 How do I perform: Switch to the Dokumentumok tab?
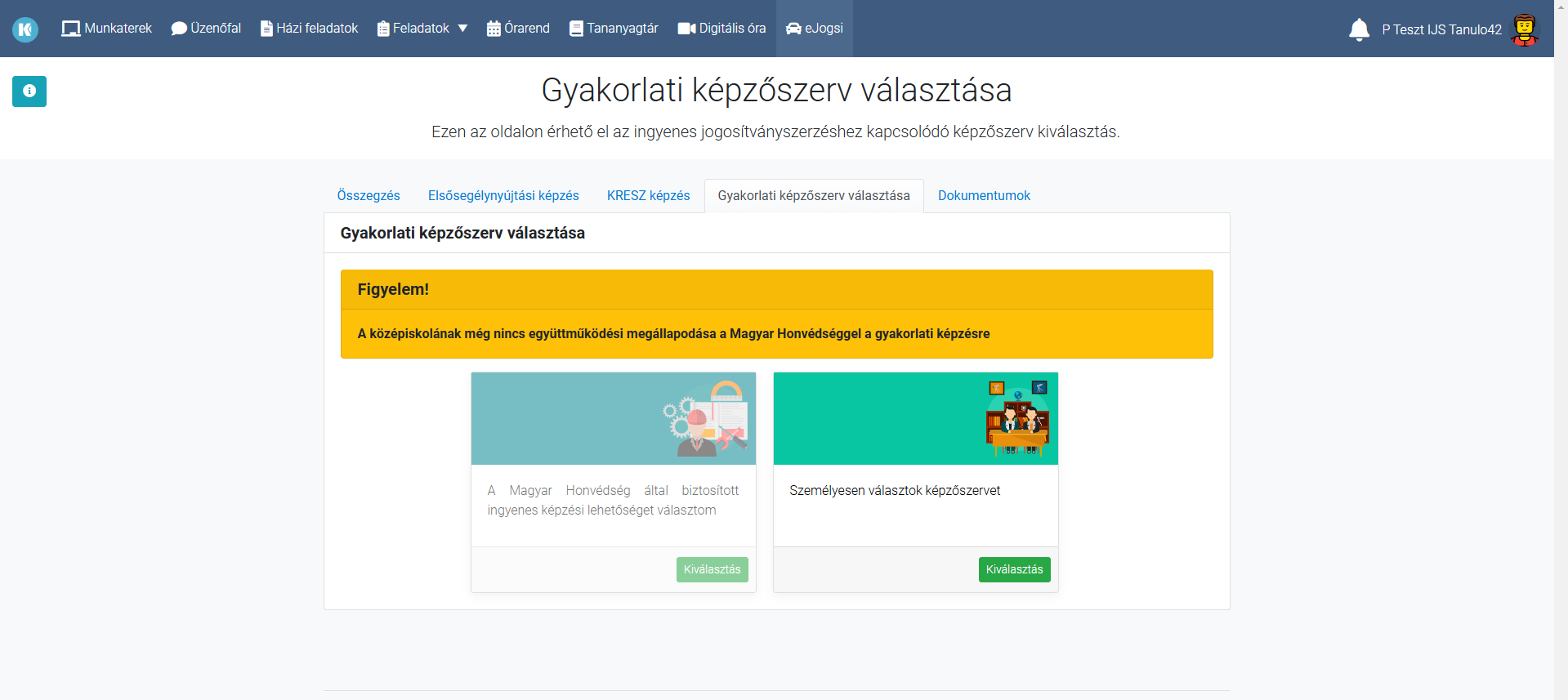pyautogui.click(x=984, y=196)
